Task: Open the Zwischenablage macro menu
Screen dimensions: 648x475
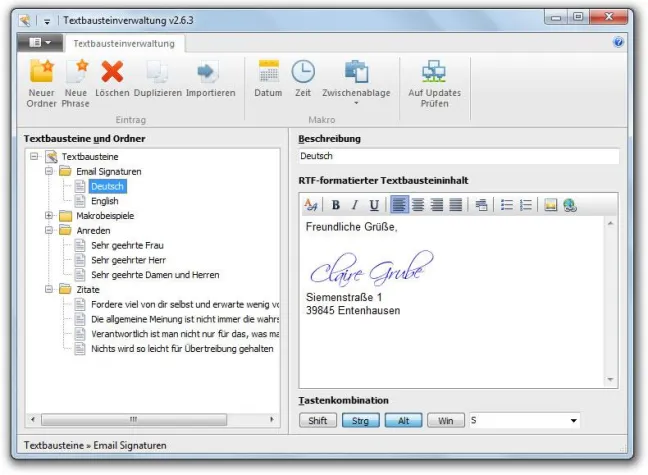Action: [356, 82]
